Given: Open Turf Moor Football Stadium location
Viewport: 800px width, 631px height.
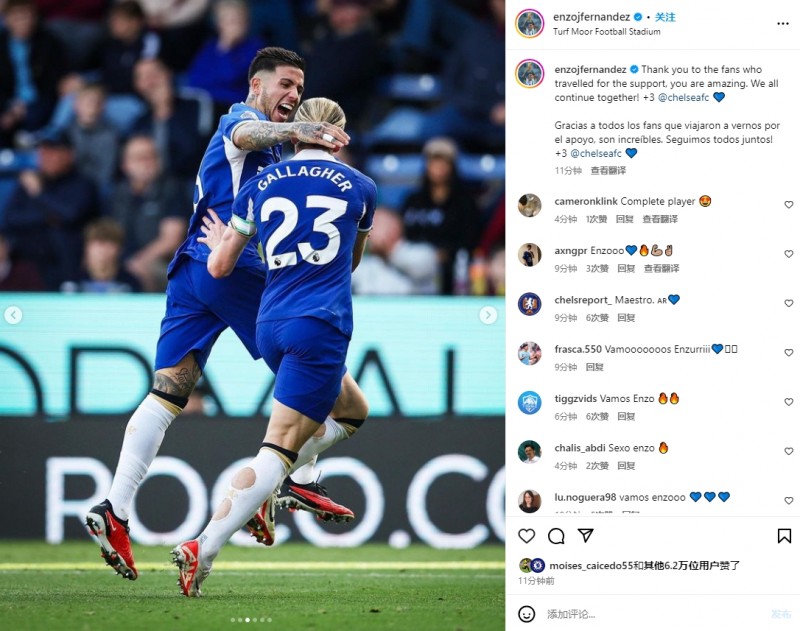Looking at the screenshot, I should coord(607,32).
